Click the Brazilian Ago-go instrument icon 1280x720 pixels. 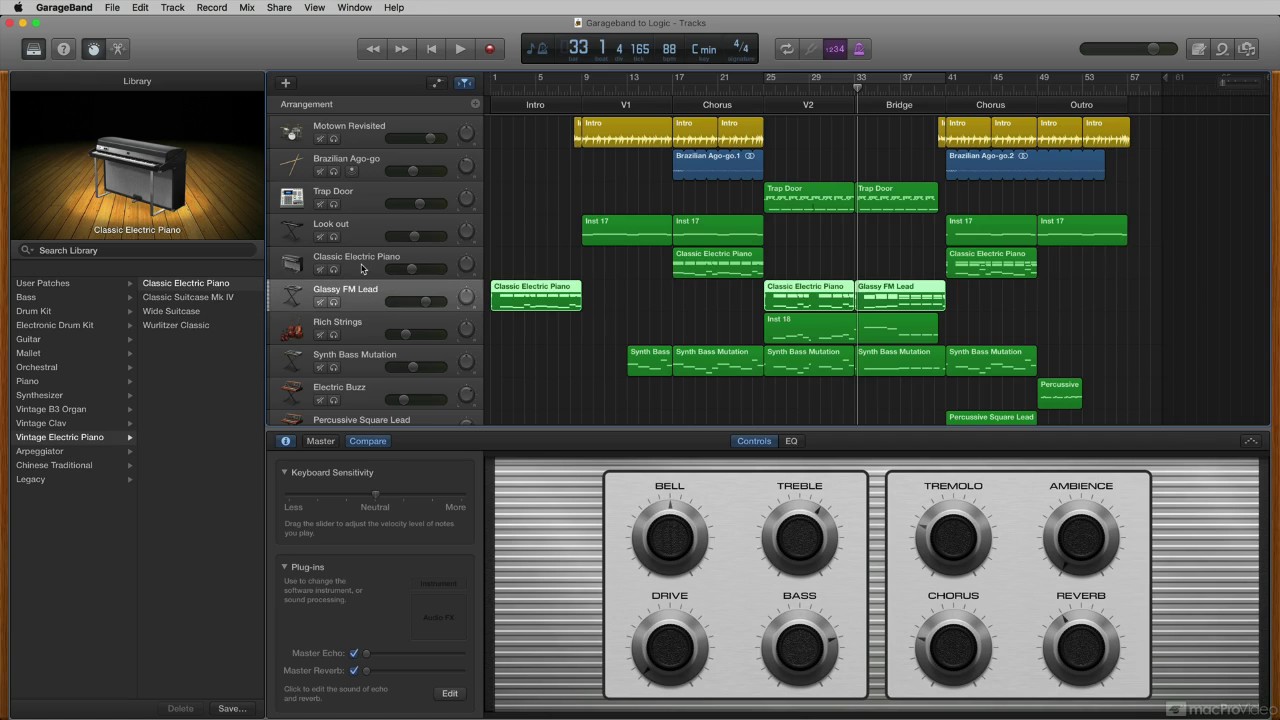pos(291,164)
